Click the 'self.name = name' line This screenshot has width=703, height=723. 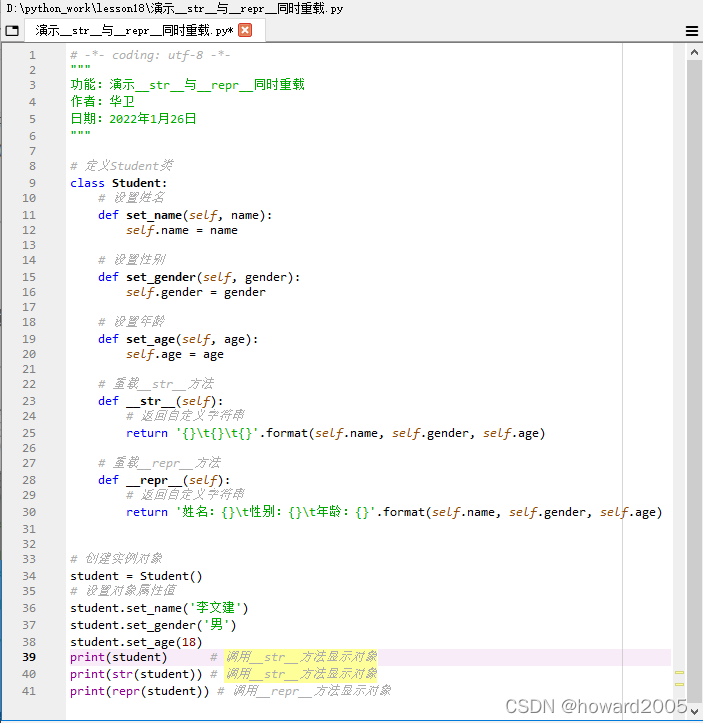point(182,230)
